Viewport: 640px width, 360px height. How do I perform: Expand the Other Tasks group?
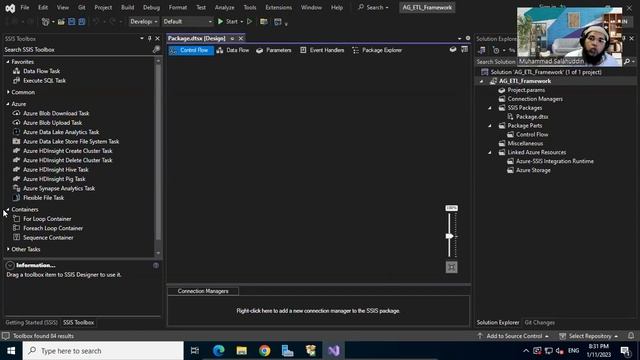pyautogui.click(x=8, y=249)
